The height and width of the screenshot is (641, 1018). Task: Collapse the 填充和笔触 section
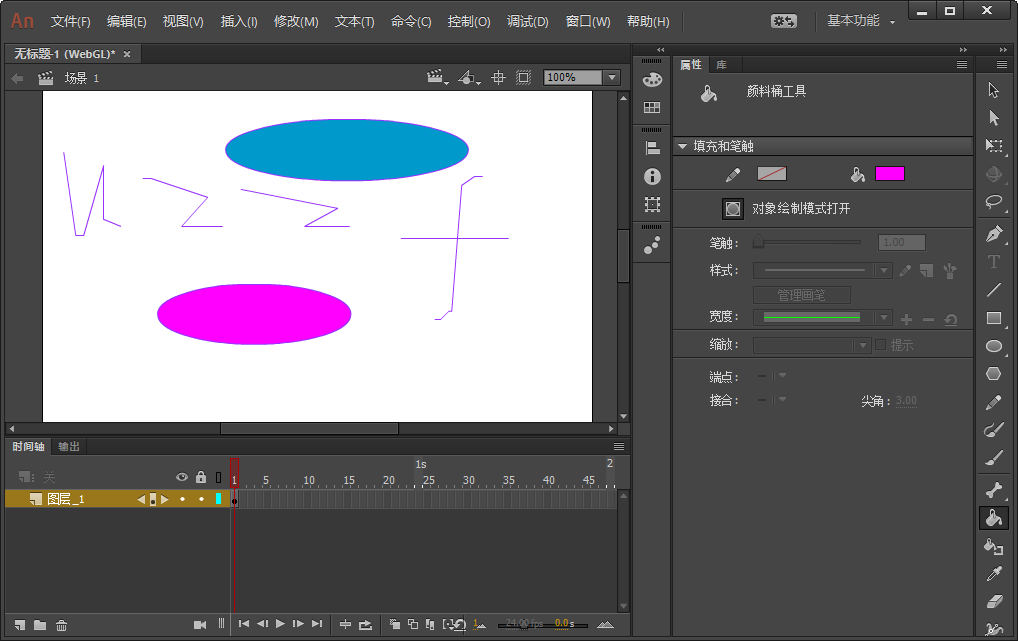[x=684, y=145]
